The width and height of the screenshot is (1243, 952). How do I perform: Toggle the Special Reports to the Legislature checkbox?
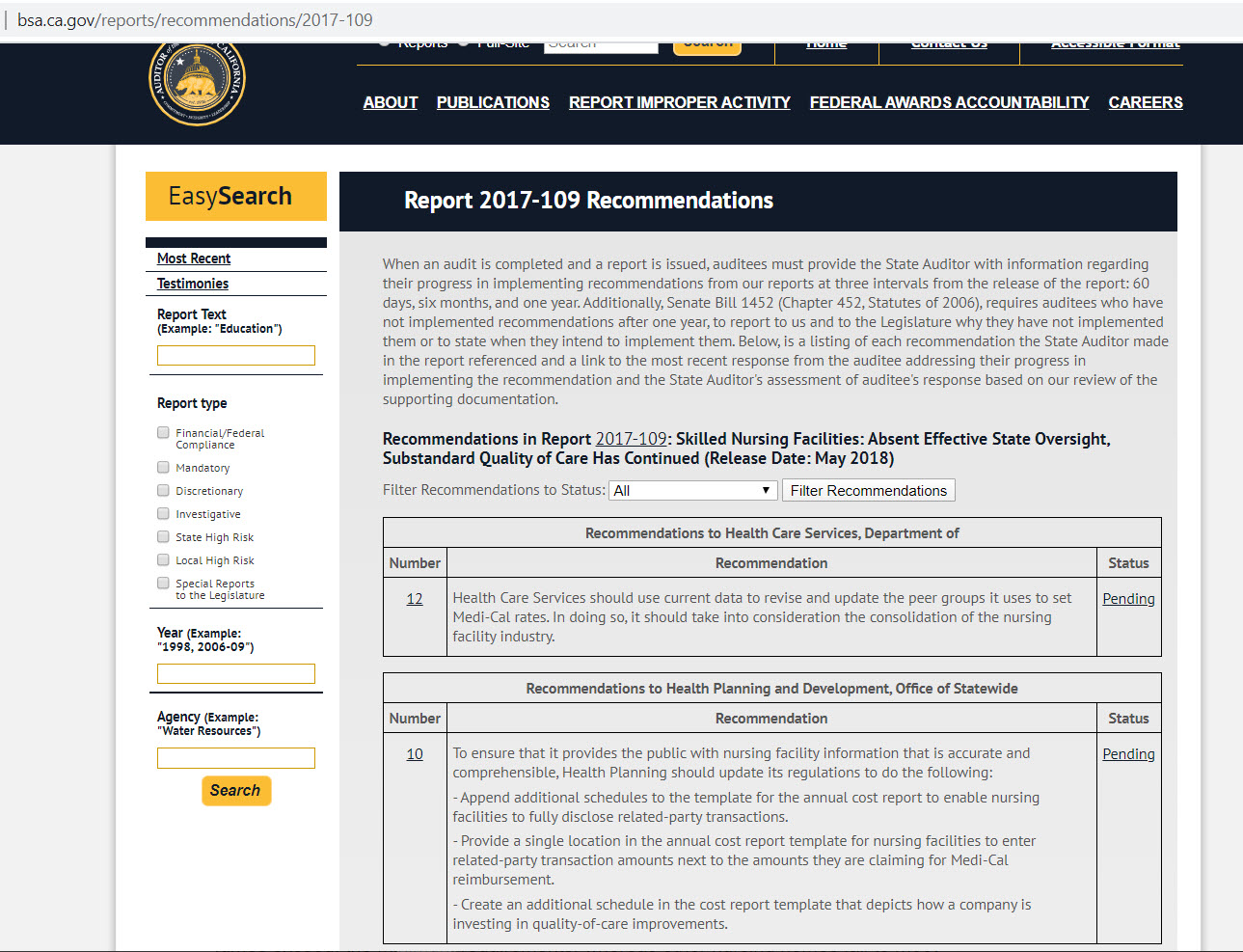164,583
